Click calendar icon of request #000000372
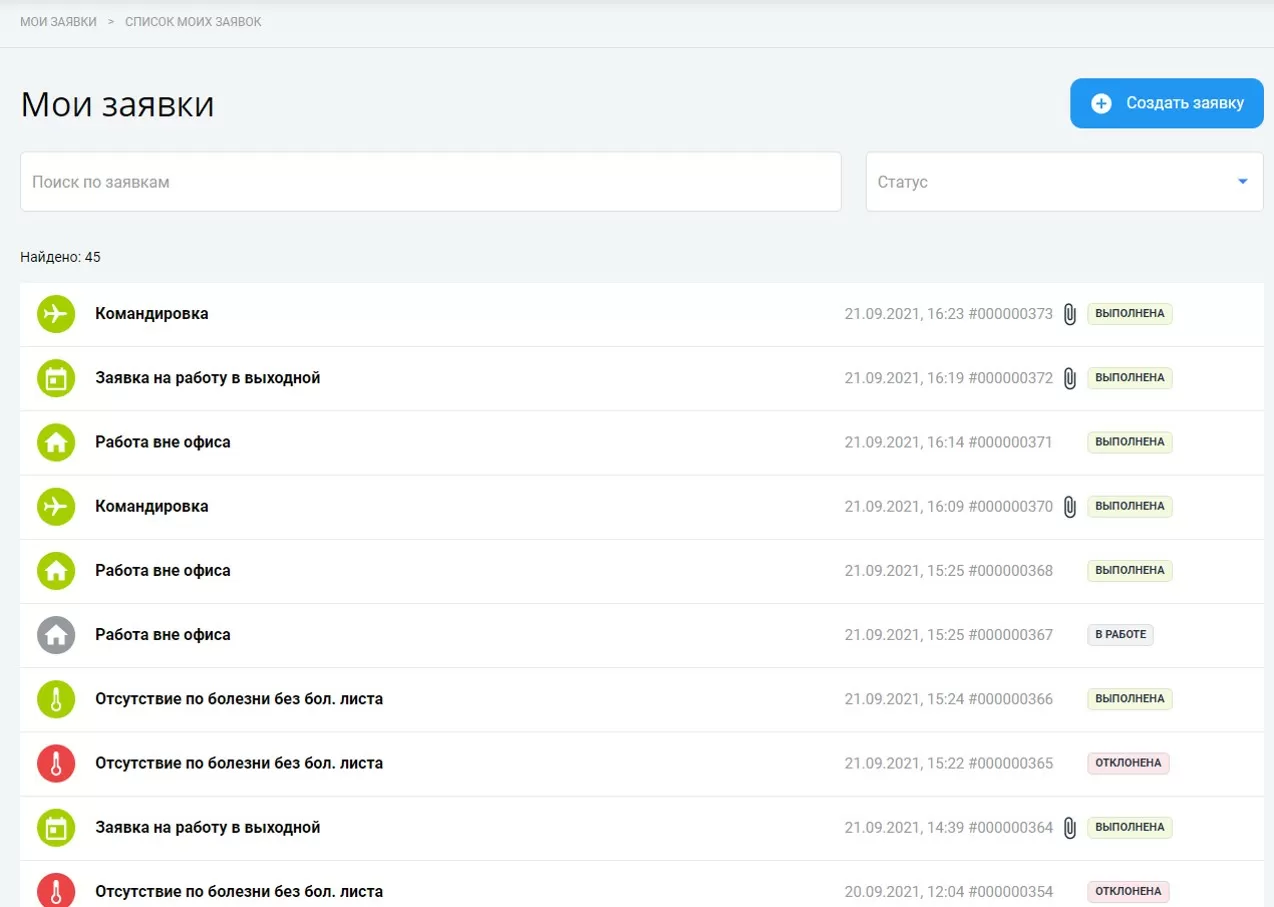This screenshot has width=1274, height=907. pos(56,378)
